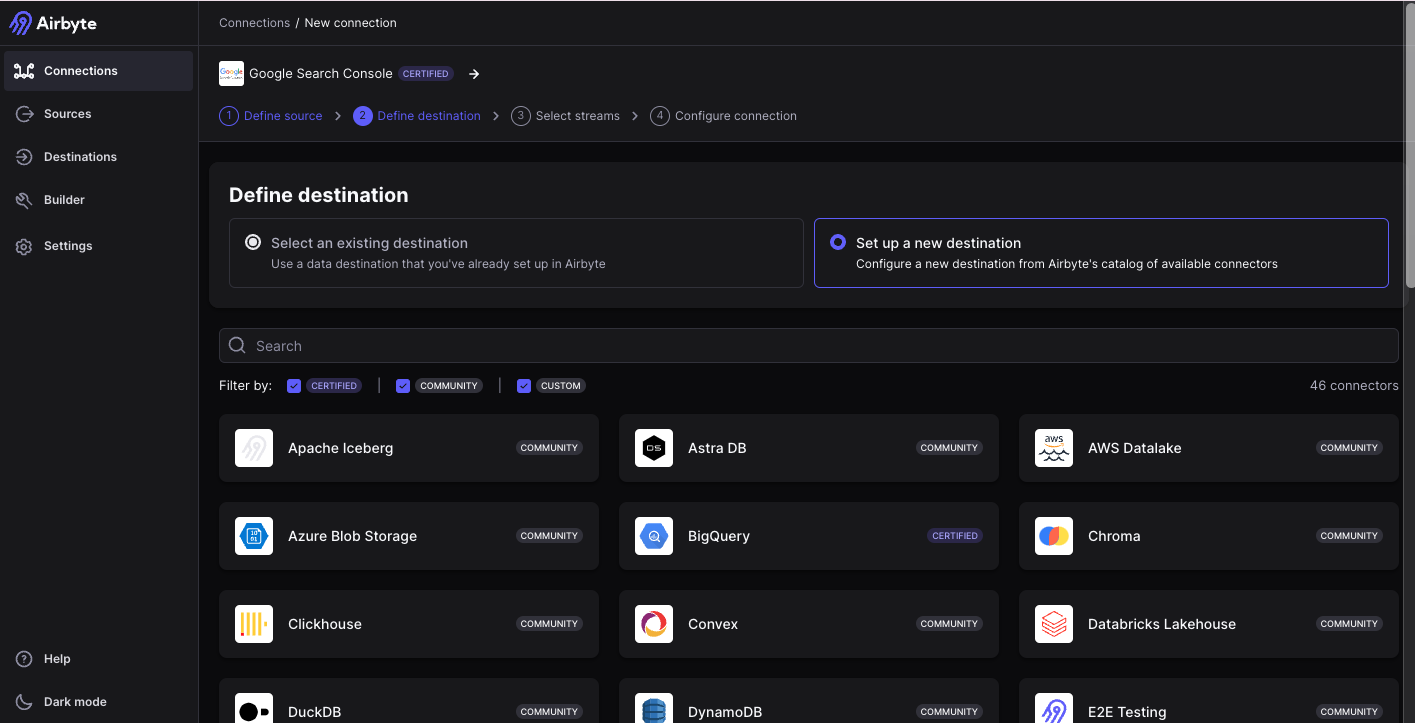Click the Connections breadcrumb link
This screenshot has width=1415, height=723.
(x=254, y=23)
